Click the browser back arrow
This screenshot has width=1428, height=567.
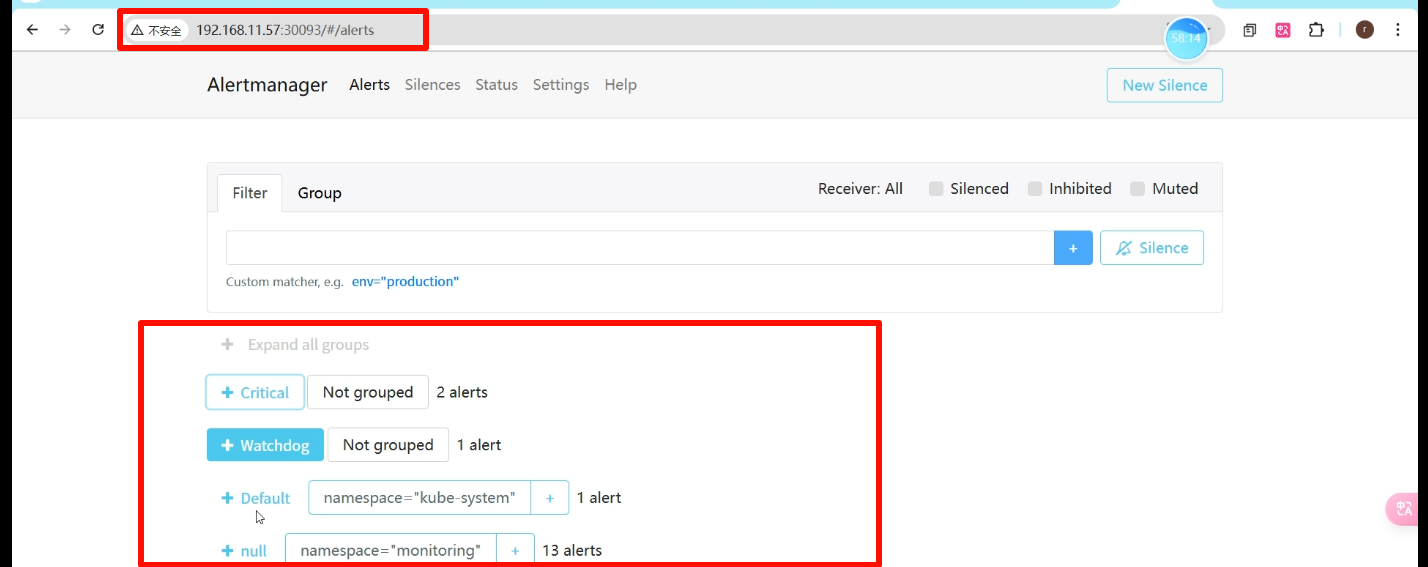click(32, 30)
